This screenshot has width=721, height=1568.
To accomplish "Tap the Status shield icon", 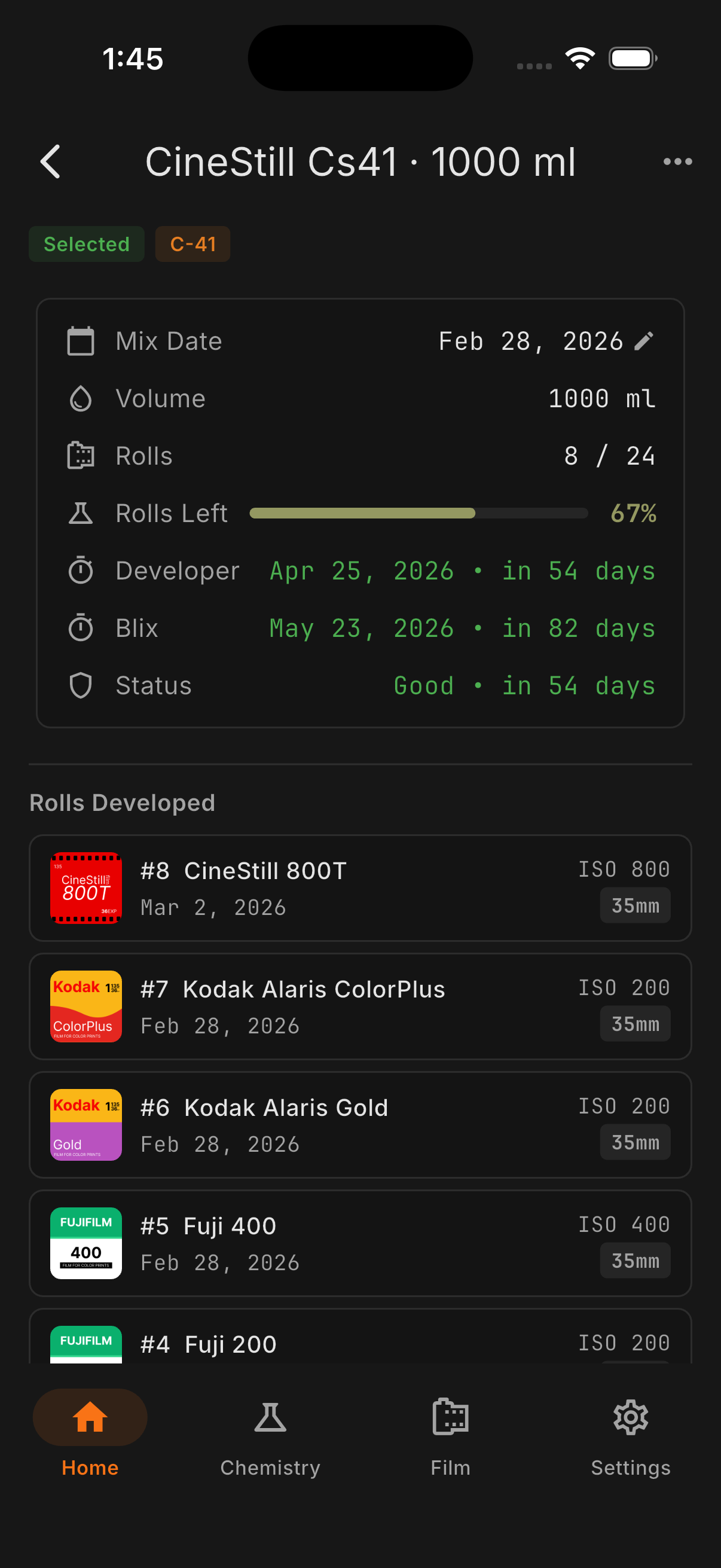I will click(80, 685).
